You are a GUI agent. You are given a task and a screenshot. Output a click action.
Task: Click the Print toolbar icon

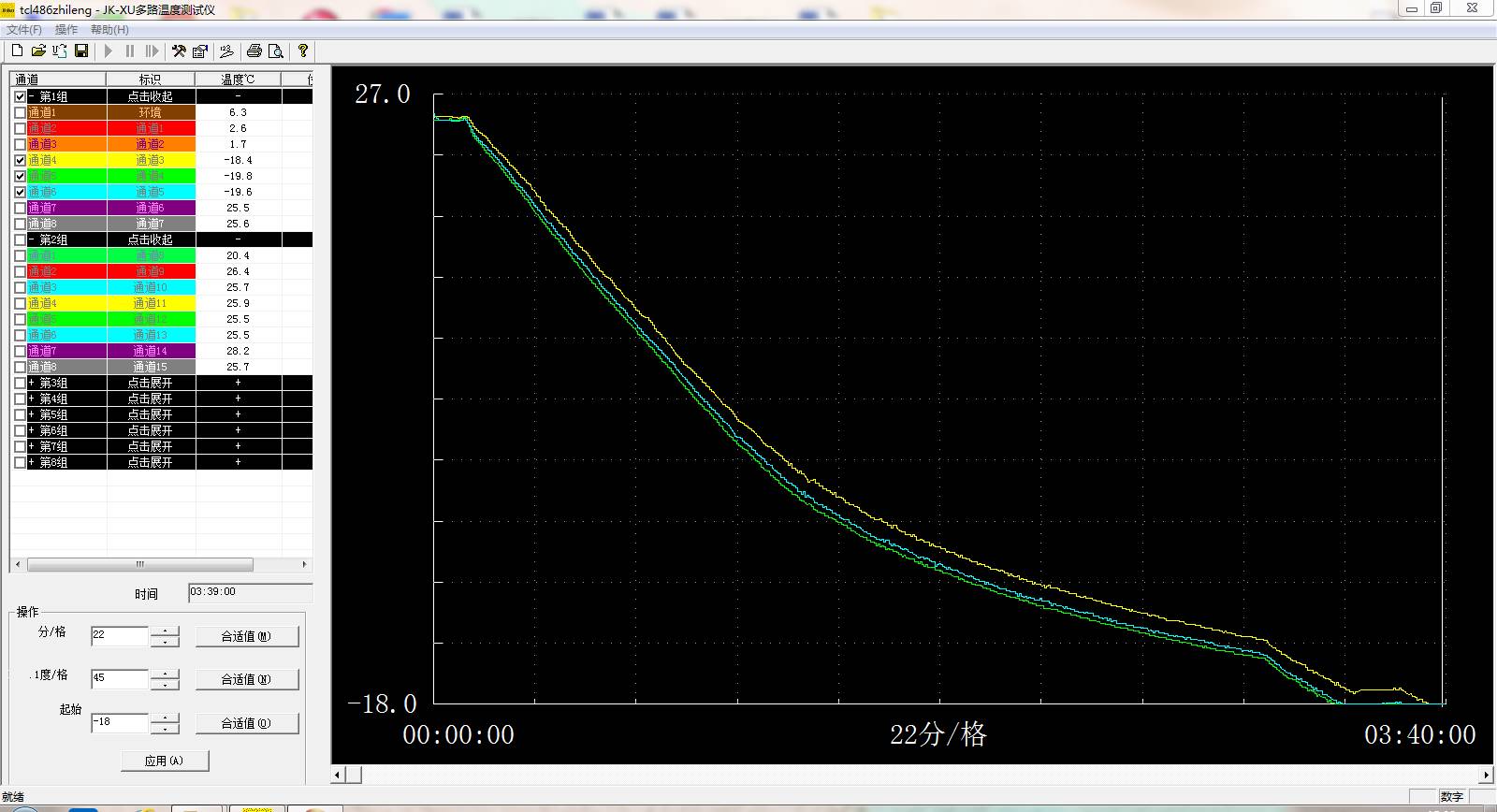pyautogui.click(x=254, y=51)
